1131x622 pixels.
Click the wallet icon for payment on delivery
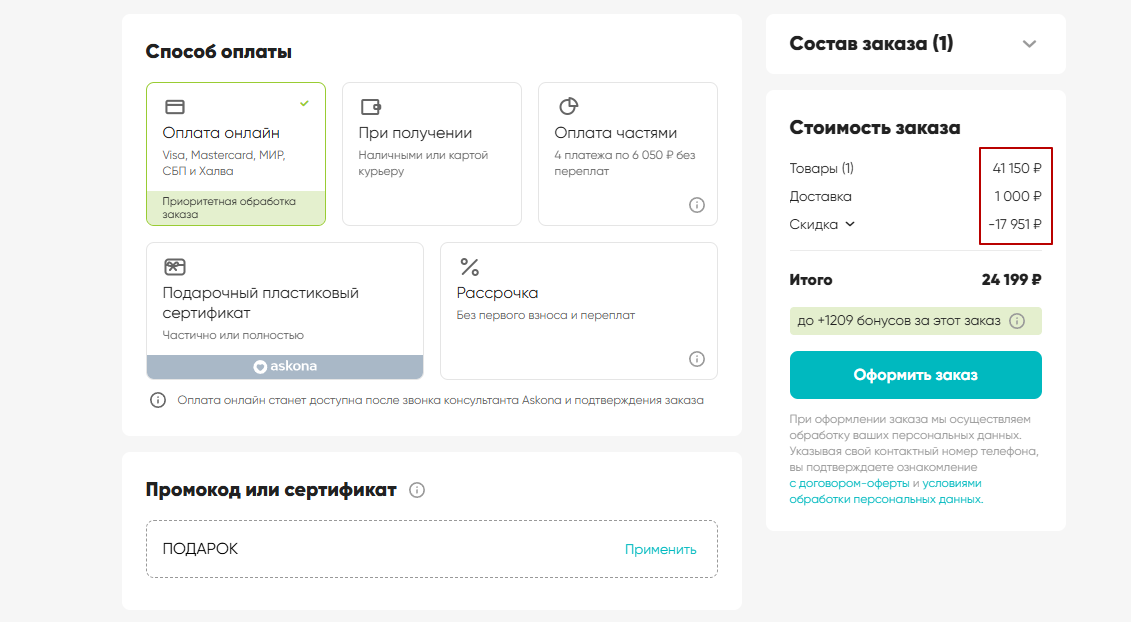pos(370,107)
